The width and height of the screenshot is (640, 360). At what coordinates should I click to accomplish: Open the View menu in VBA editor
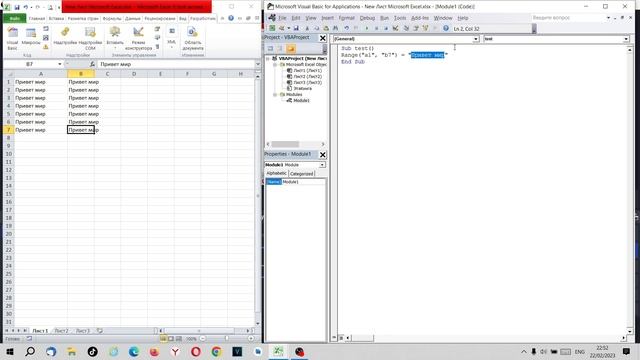(x=311, y=18)
